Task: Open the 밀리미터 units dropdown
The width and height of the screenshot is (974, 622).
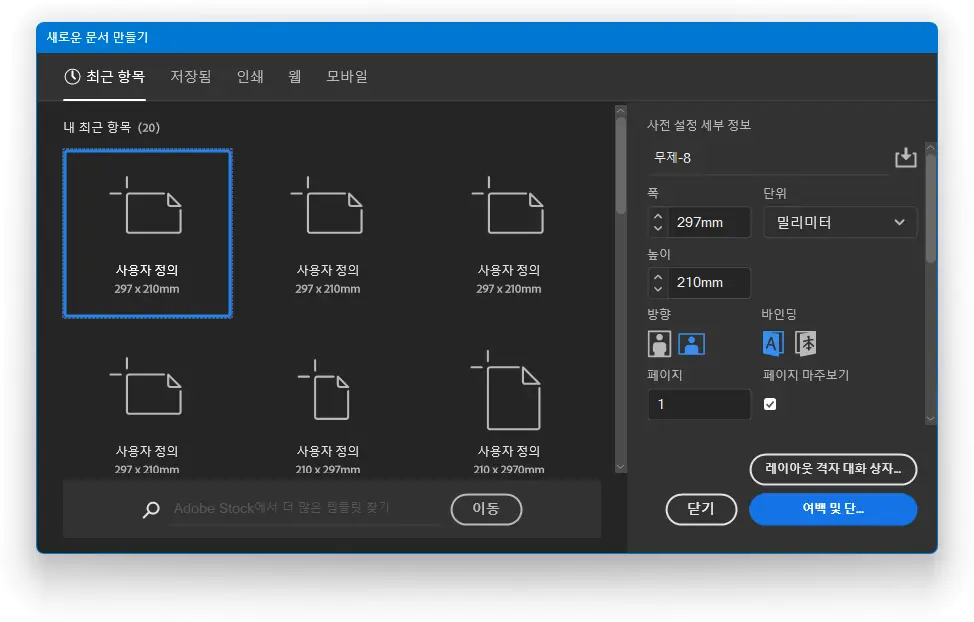Action: tap(840, 222)
